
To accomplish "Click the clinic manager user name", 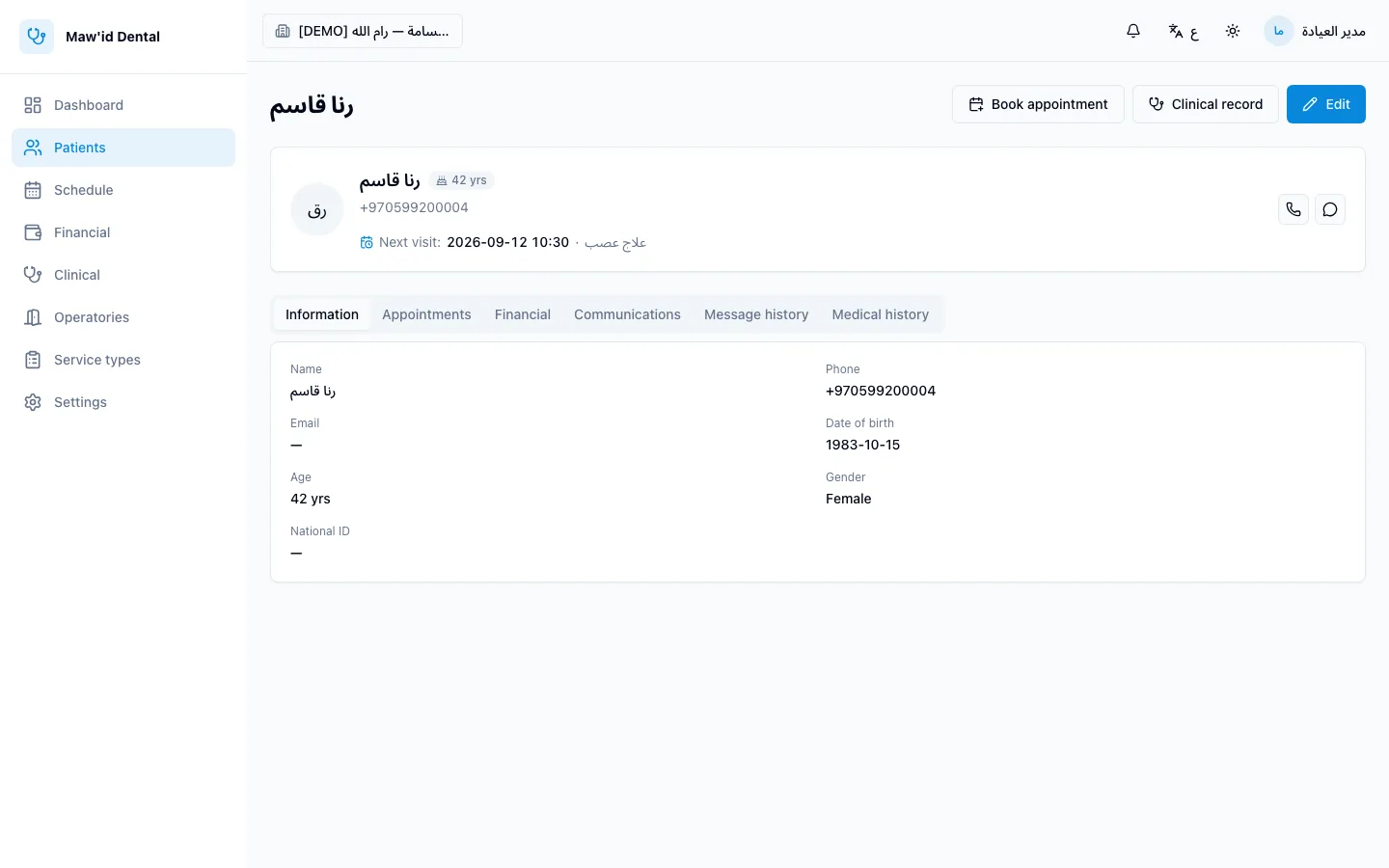I will 1334,31.
